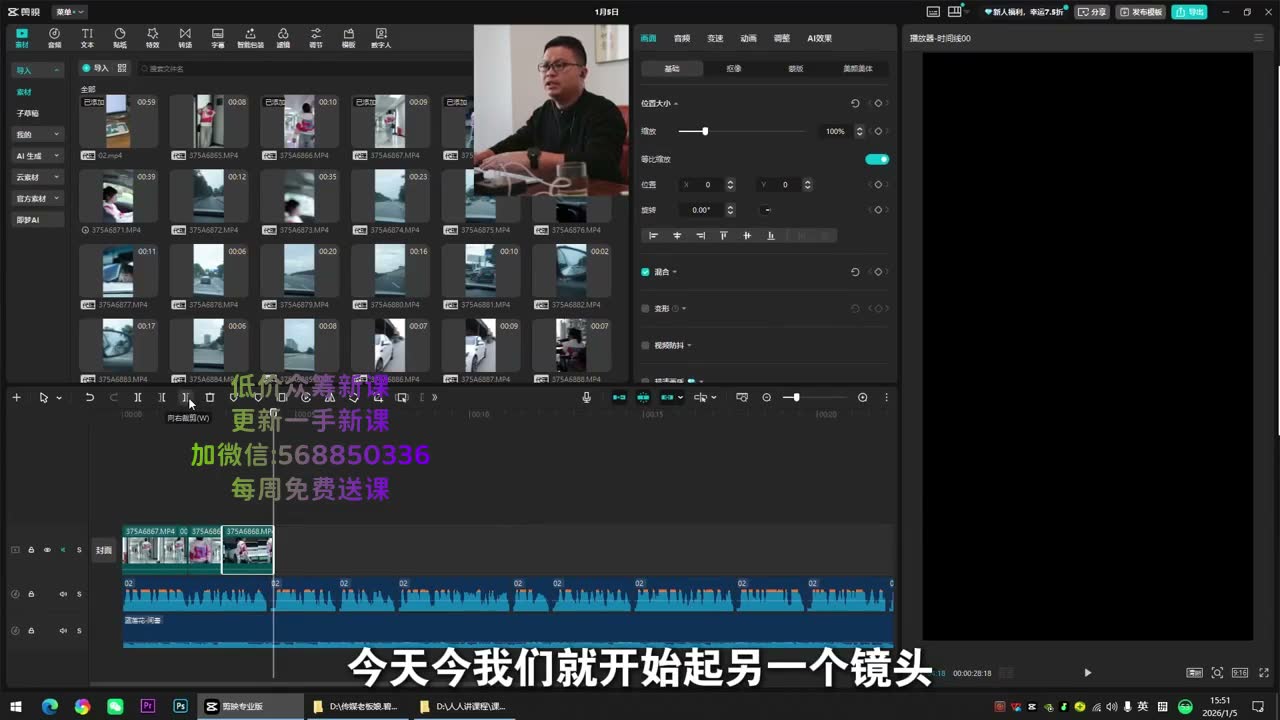The height and width of the screenshot is (720, 1280).
Task: Toggle the 等比缩放 uniform scale switch
Action: point(877,159)
